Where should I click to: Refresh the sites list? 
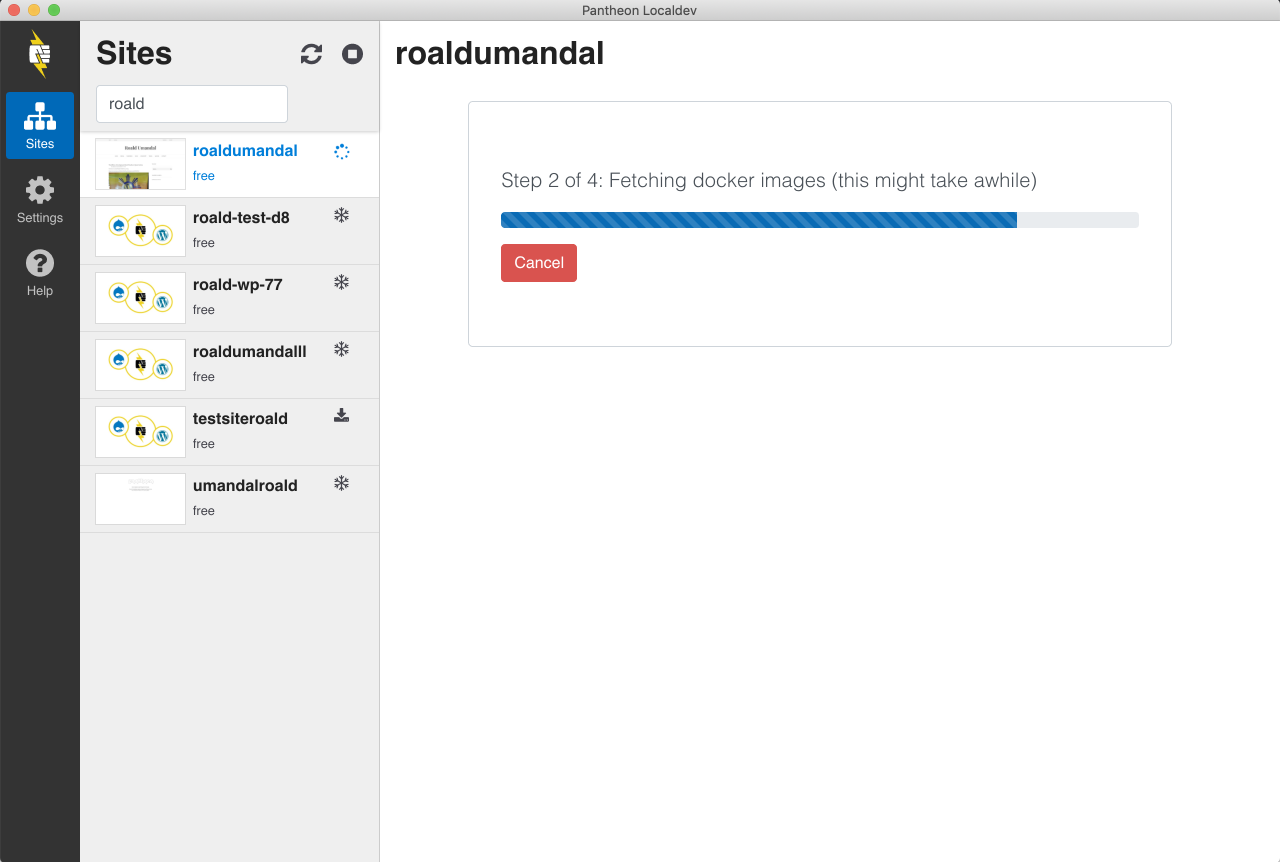coord(312,54)
